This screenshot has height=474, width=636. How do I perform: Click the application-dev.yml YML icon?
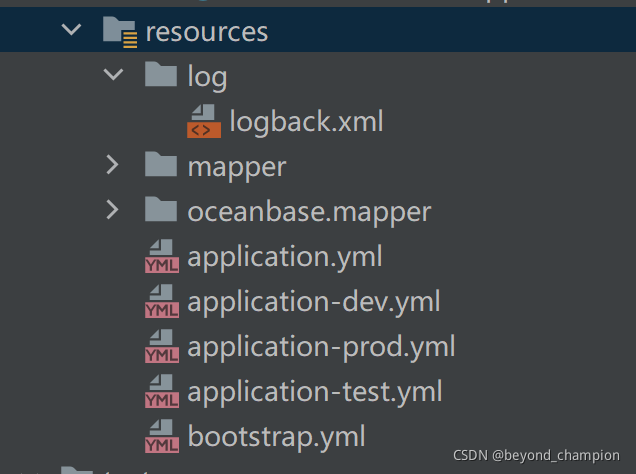162,301
